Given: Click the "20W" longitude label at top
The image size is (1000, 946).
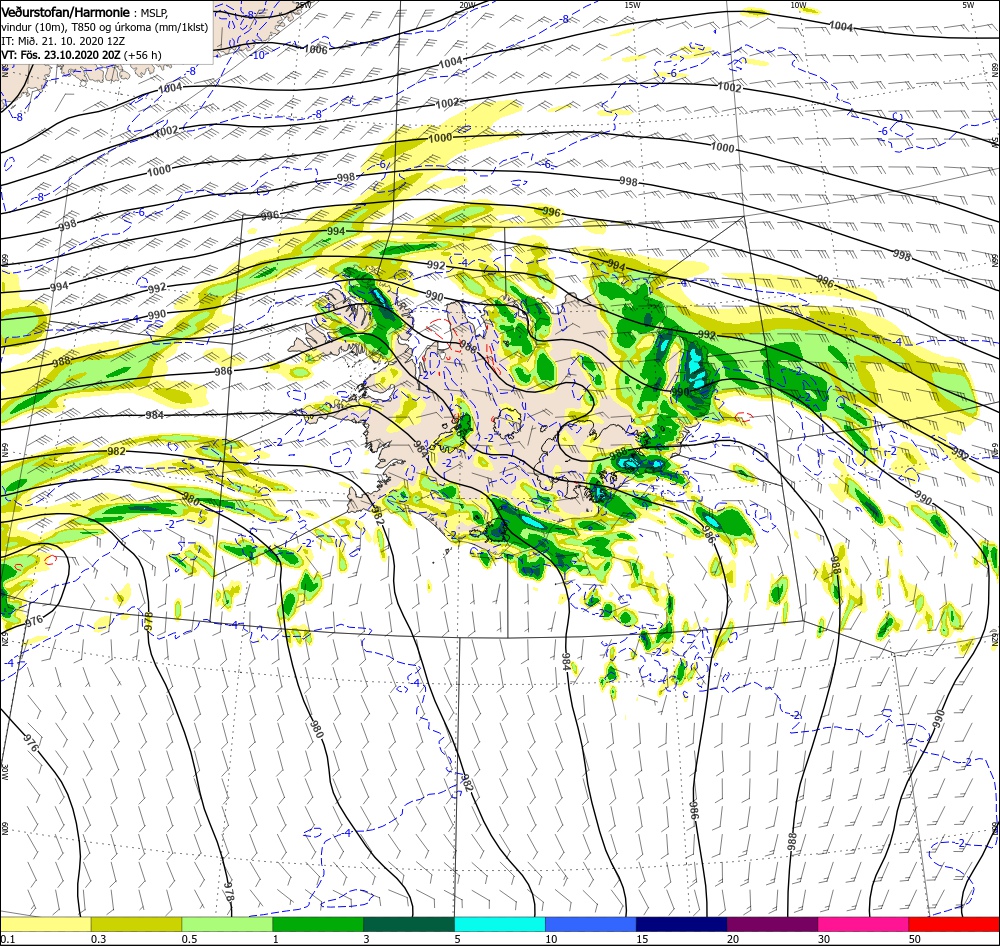Looking at the screenshot, I should coord(467,5).
